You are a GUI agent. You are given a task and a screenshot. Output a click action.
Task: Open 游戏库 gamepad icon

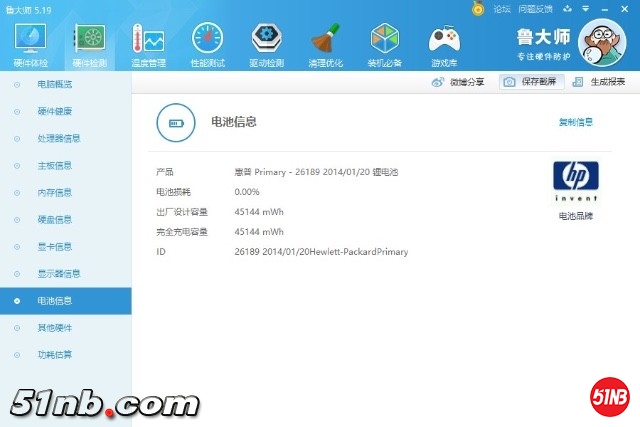pos(444,44)
